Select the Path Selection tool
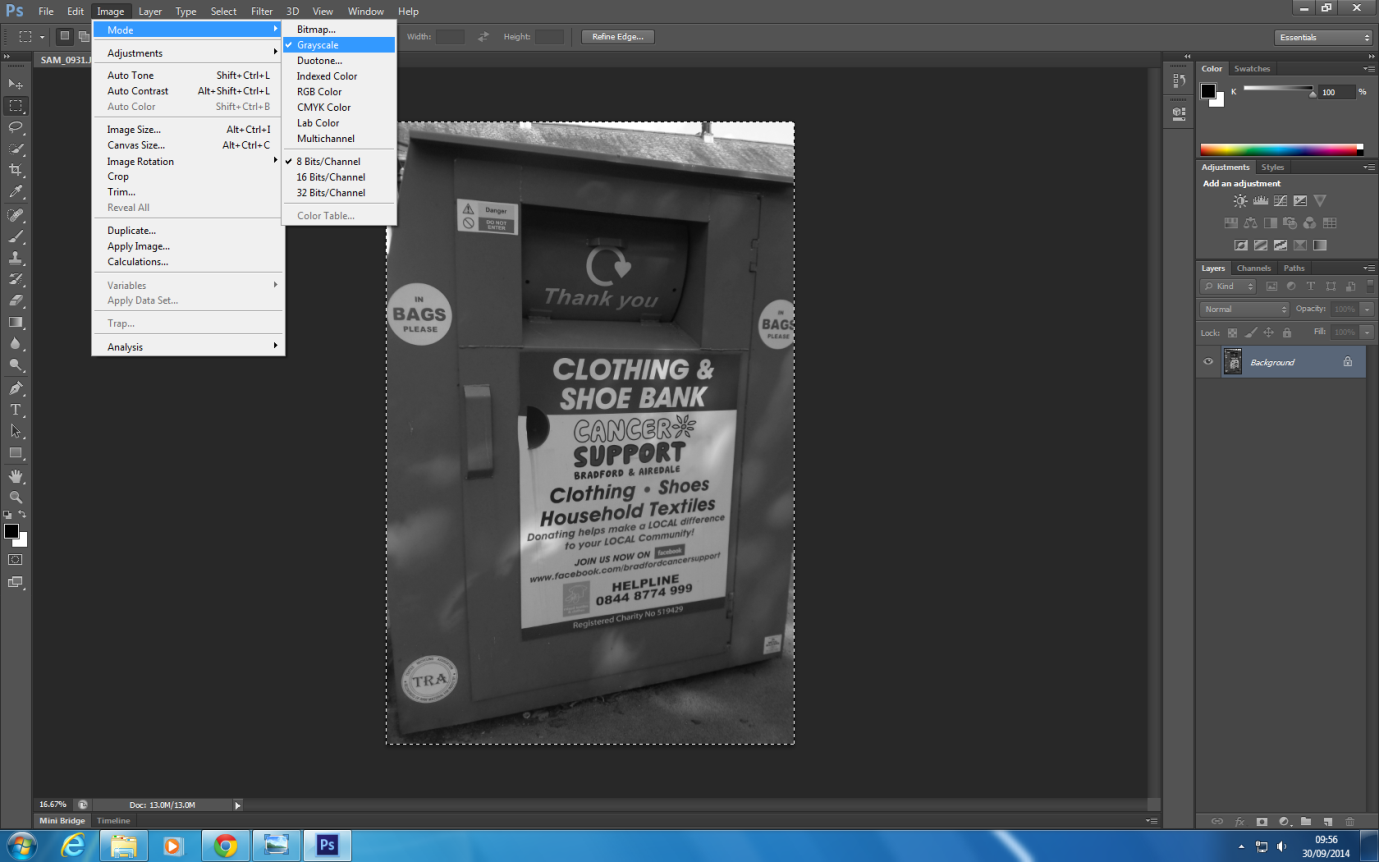The height and width of the screenshot is (862, 1379). coord(16,431)
